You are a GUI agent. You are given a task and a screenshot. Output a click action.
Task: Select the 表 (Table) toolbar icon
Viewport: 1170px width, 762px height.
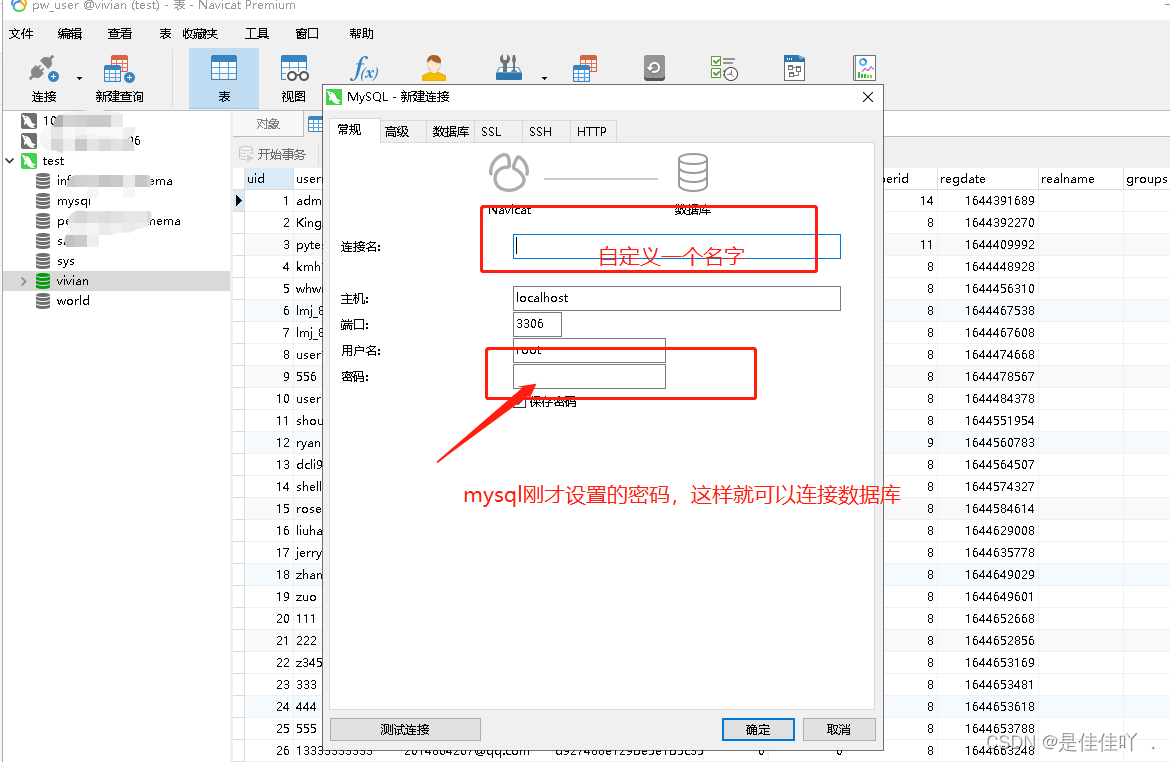(224, 78)
